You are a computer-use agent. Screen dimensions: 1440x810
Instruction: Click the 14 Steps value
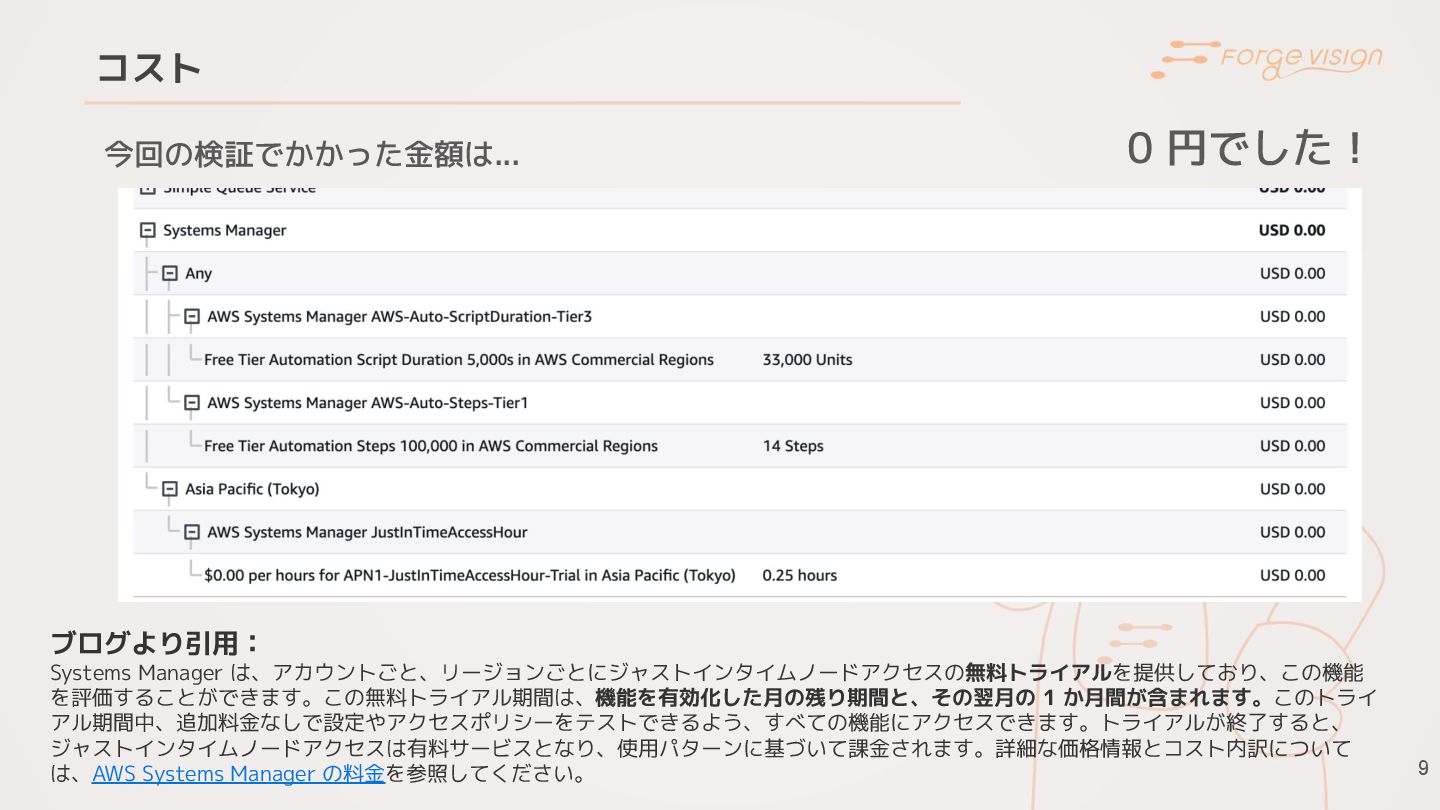(793, 446)
